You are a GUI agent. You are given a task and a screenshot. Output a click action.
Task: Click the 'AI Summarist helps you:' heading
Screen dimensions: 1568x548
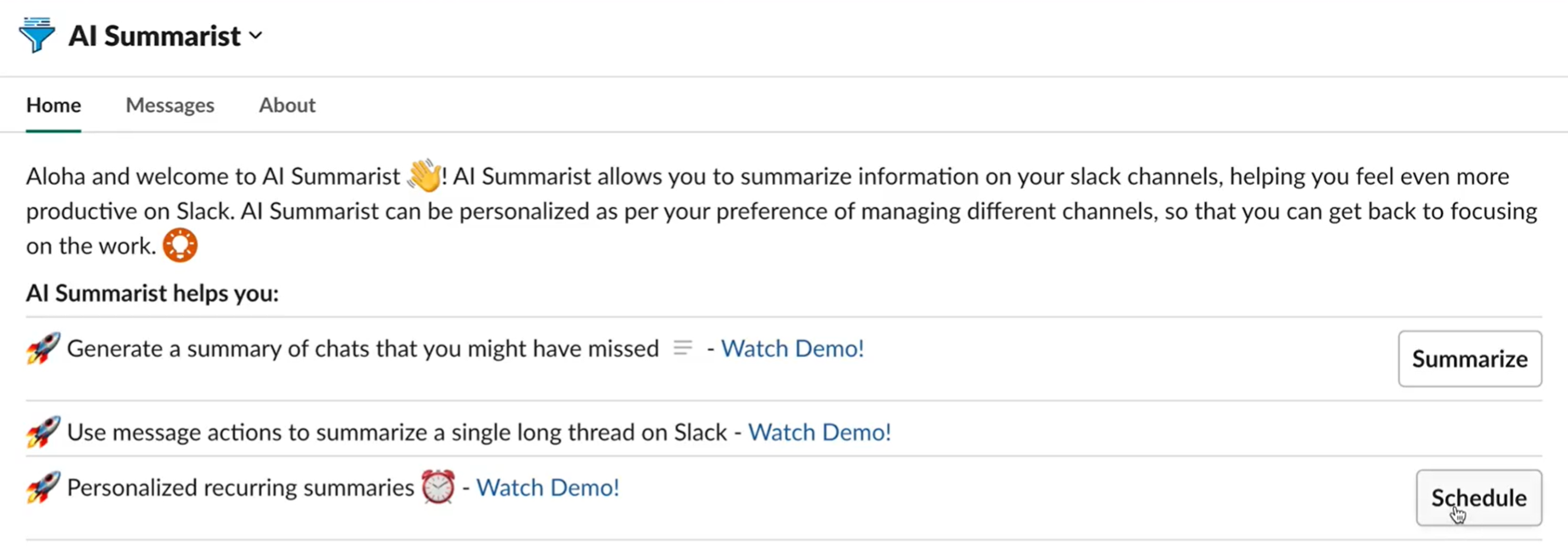[153, 293]
